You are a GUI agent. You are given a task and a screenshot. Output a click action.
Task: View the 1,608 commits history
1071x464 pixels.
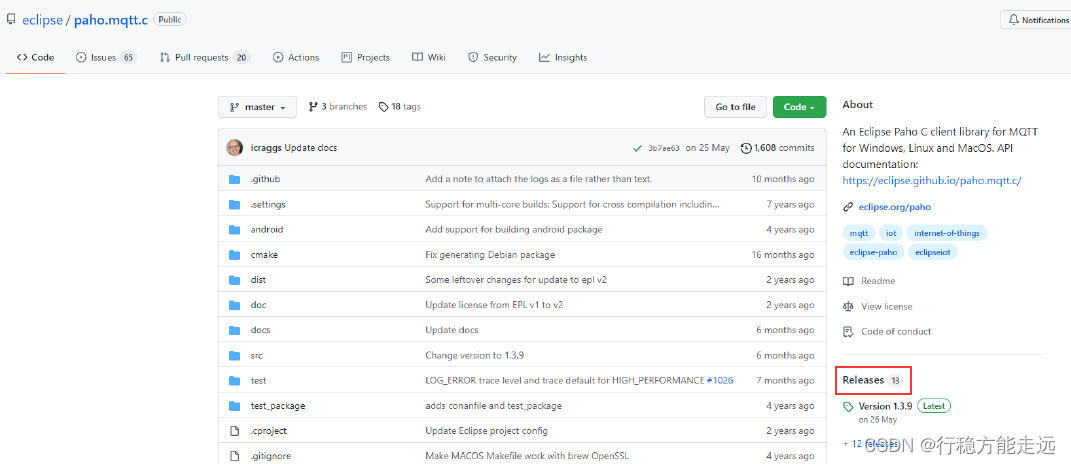777,148
